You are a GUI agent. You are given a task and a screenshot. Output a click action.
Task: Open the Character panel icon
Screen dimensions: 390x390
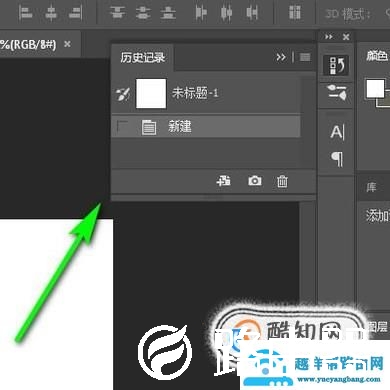[337, 132]
